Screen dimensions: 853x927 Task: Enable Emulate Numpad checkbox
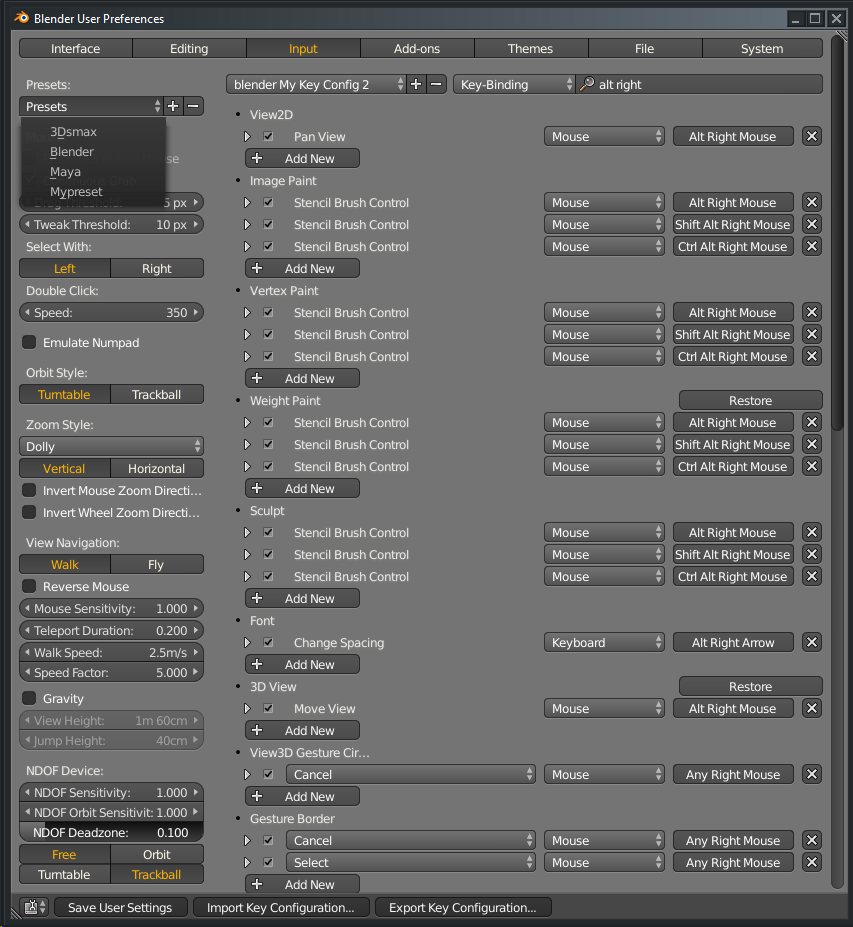click(x=29, y=342)
